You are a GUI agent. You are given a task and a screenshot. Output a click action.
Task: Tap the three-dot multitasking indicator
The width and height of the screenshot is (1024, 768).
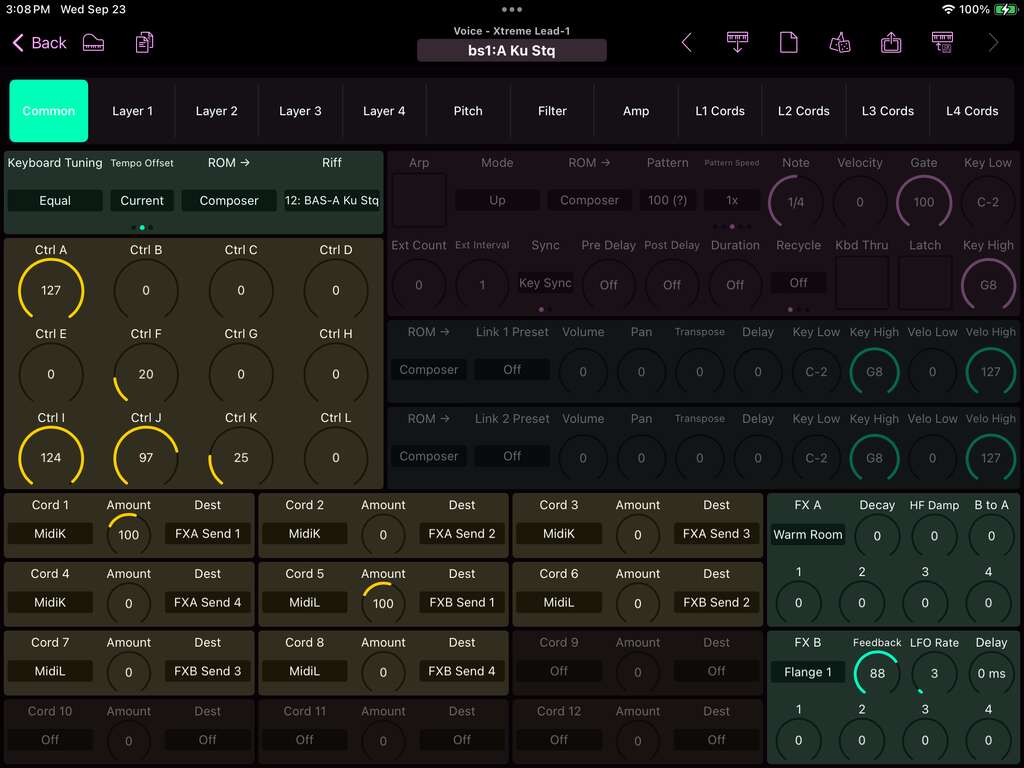(x=511, y=9)
